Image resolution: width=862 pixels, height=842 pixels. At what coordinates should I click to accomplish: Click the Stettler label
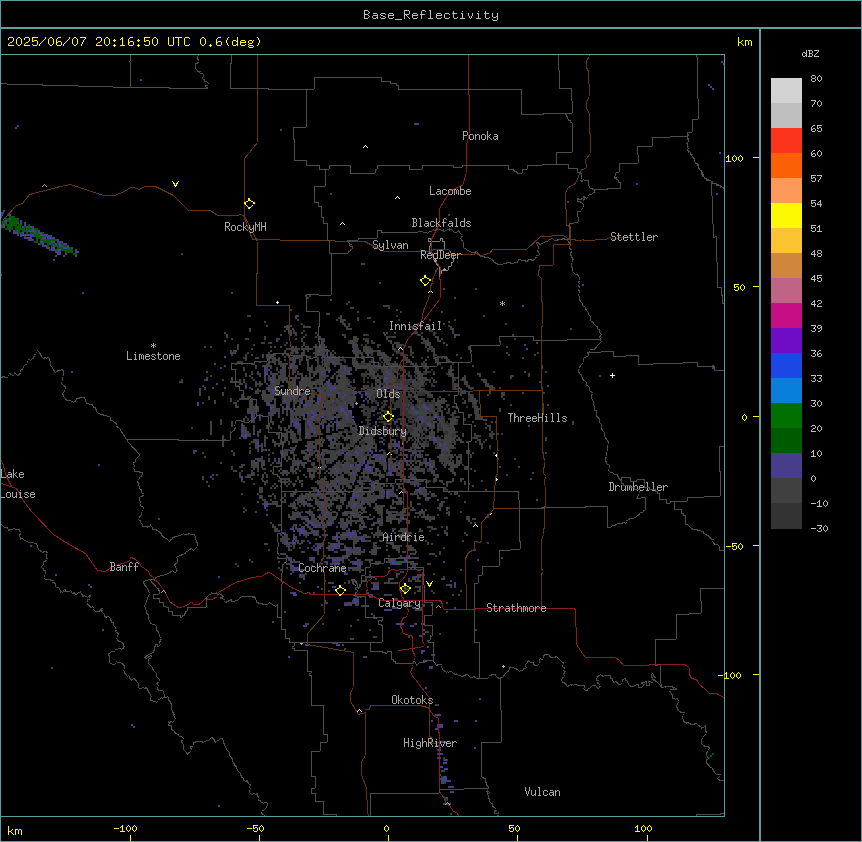coord(634,237)
